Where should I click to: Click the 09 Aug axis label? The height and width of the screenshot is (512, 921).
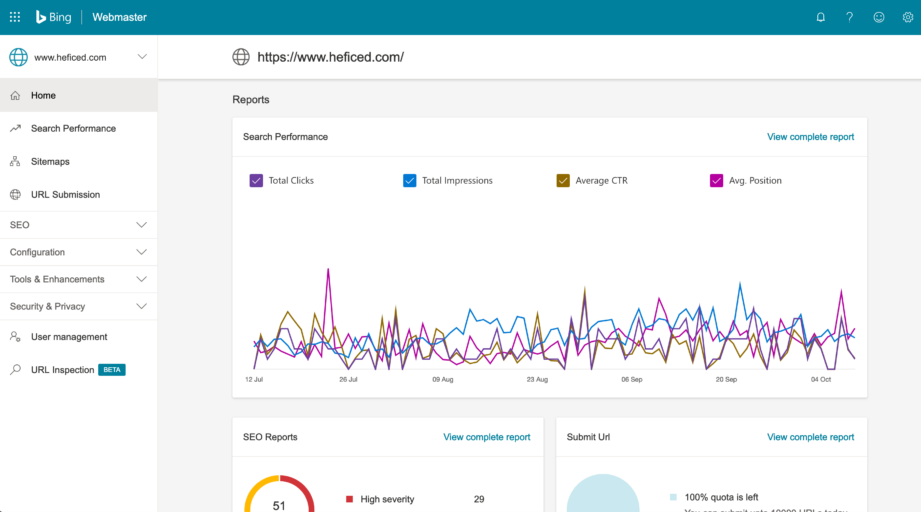click(443, 379)
